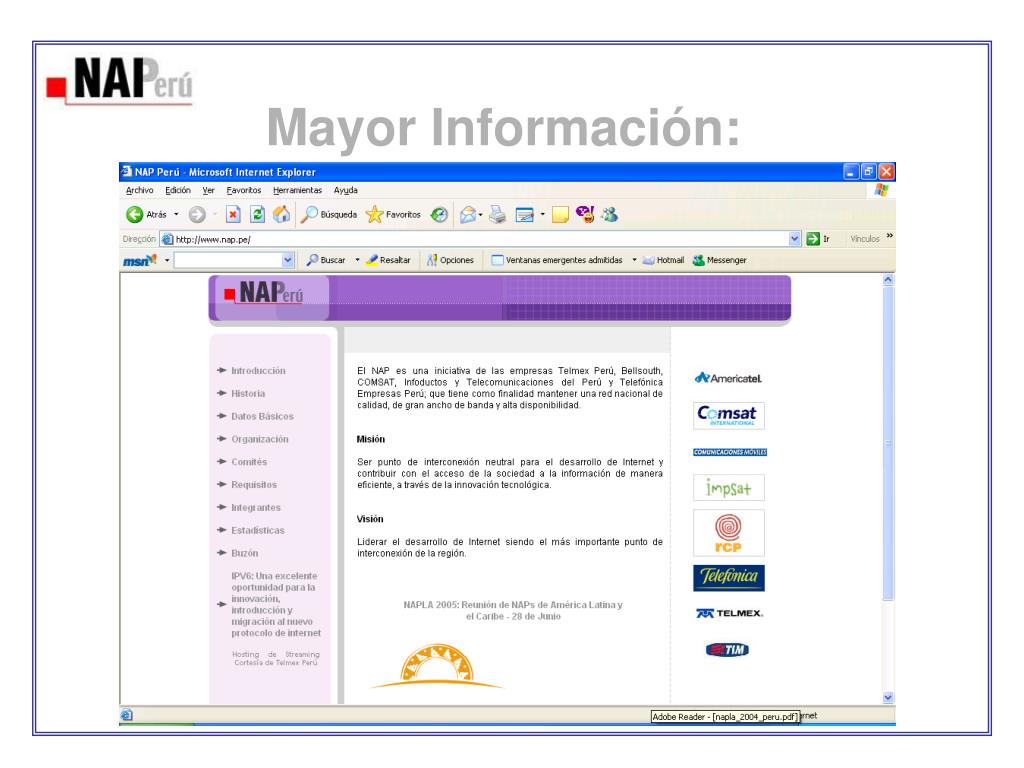Open the Introducción link
1024x768 pixels.
point(258,370)
